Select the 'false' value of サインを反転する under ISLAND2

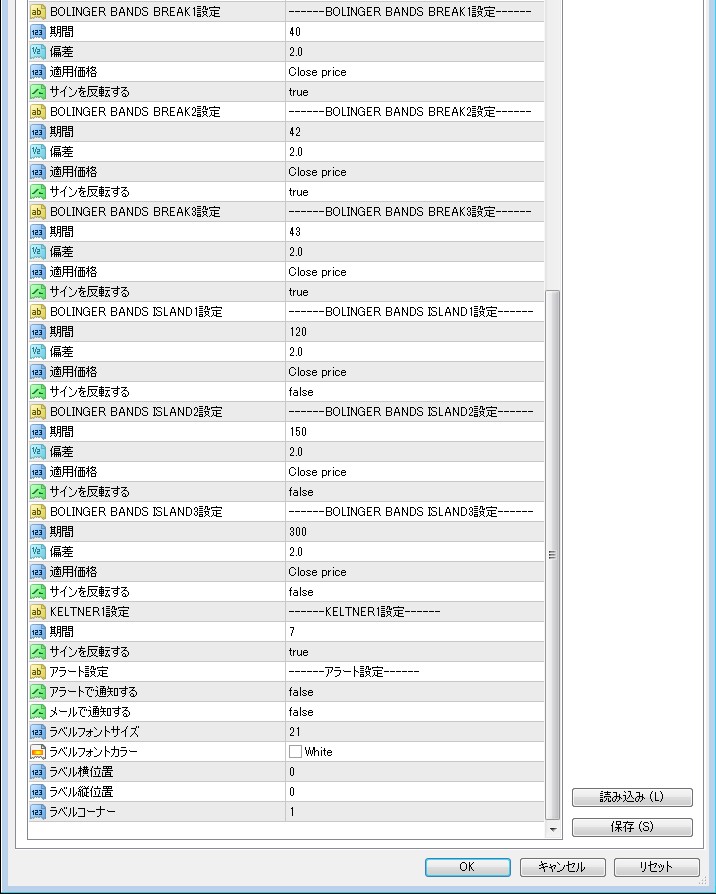301,491
